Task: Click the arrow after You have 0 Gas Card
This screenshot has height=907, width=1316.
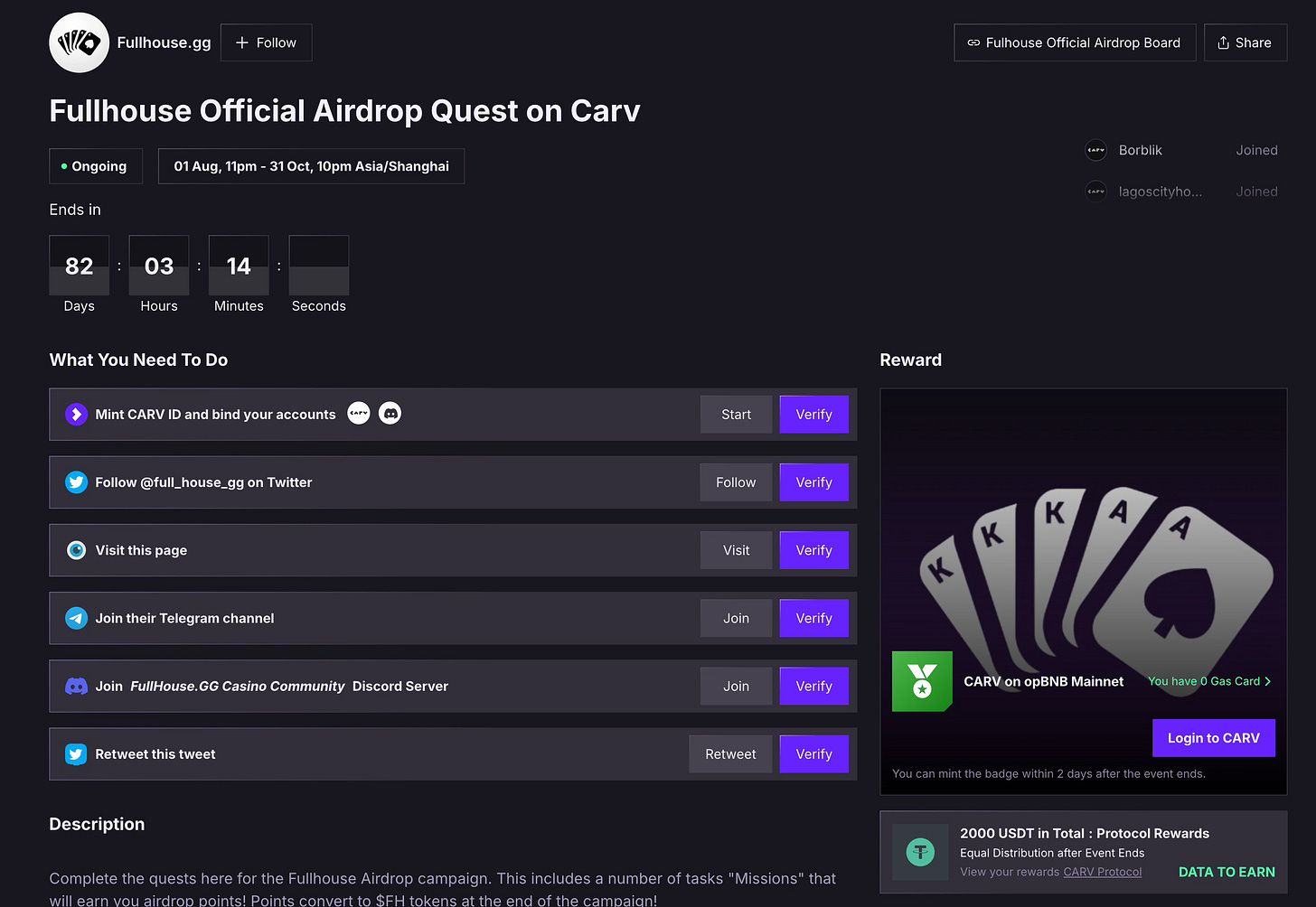Action: point(1268,681)
